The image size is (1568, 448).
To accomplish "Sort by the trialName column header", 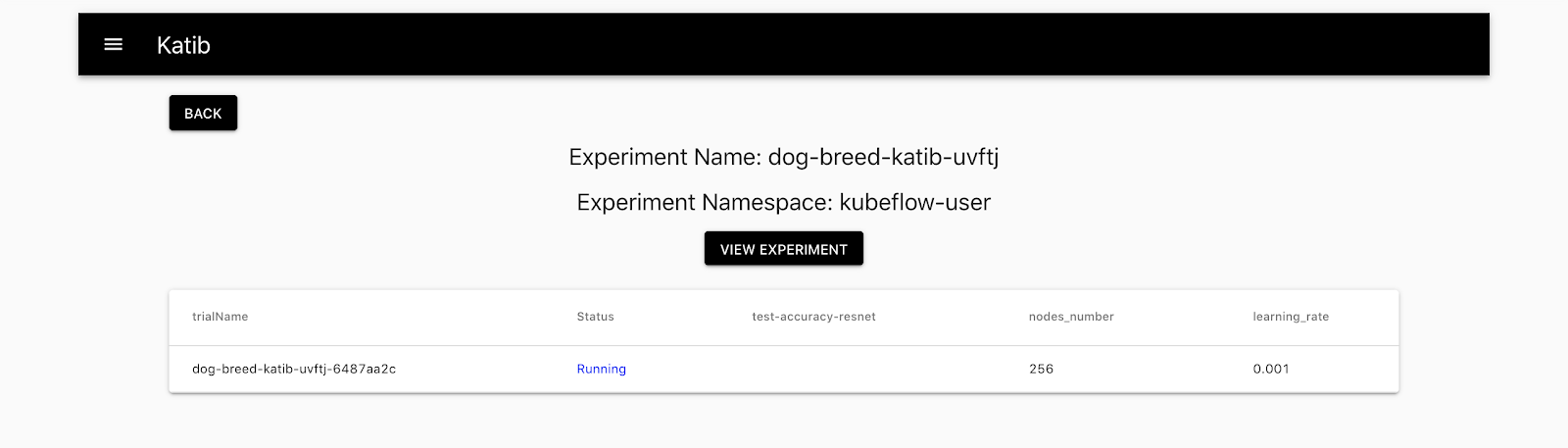I will coord(220,317).
